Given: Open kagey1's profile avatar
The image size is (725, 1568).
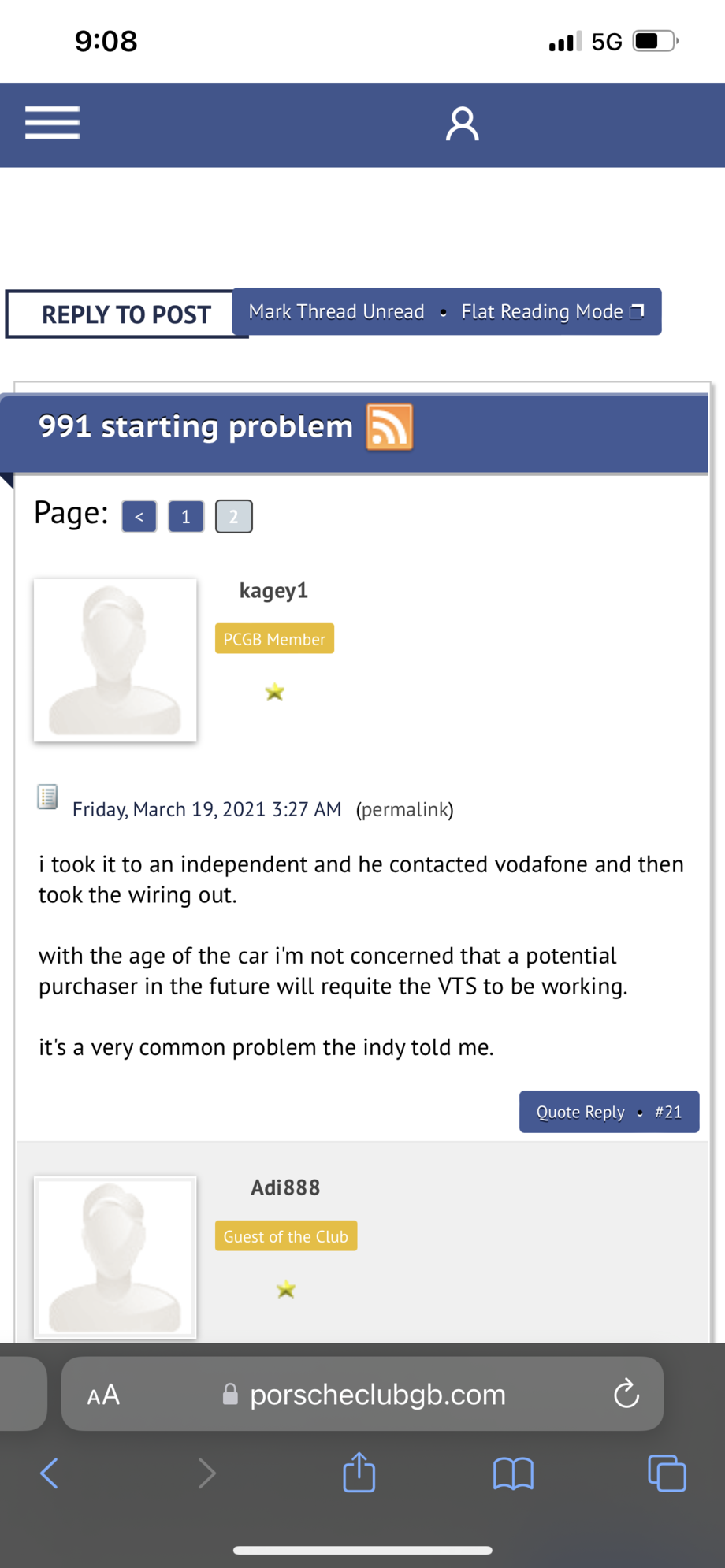Looking at the screenshot, I should [115, 660].
